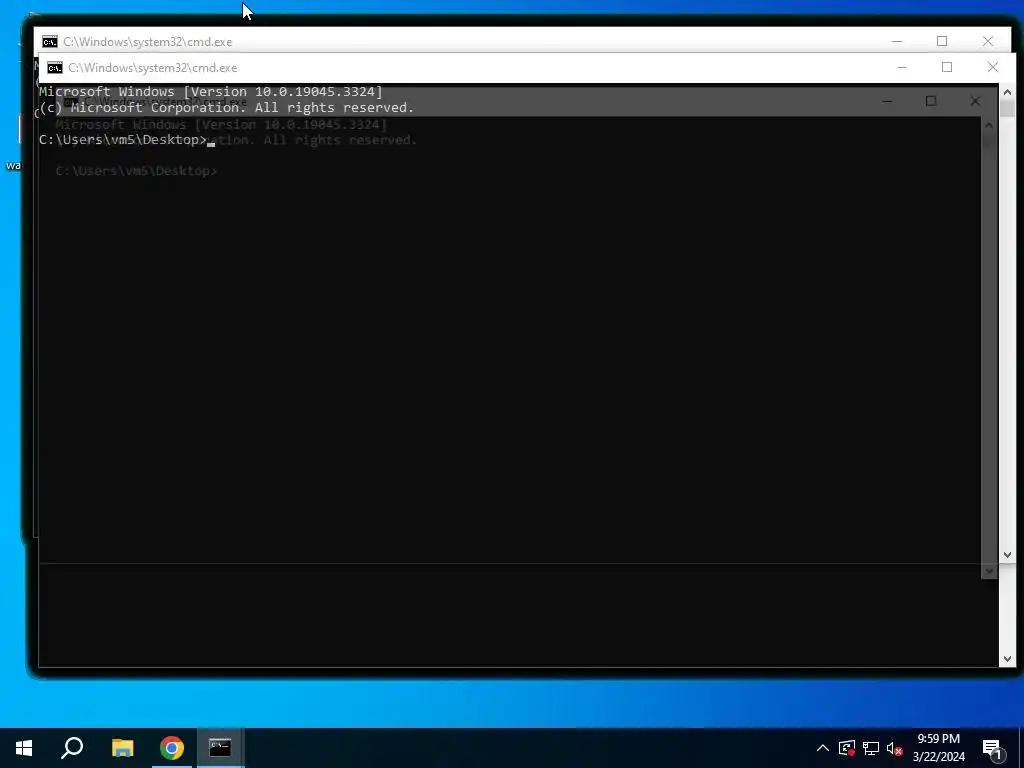Open the front cmd.exe window's system menu icon
1024x768 pixels.
point(55,68)
